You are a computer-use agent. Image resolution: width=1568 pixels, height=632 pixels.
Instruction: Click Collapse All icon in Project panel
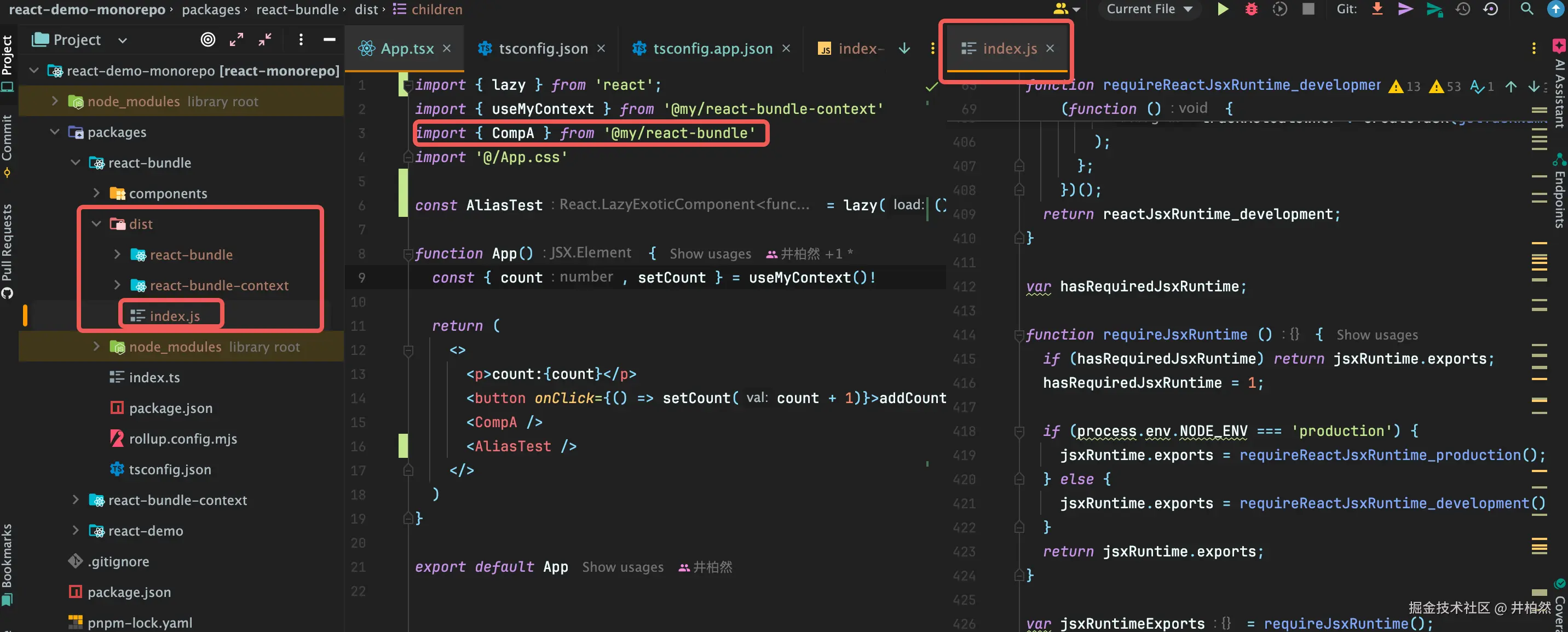[265, 39]
